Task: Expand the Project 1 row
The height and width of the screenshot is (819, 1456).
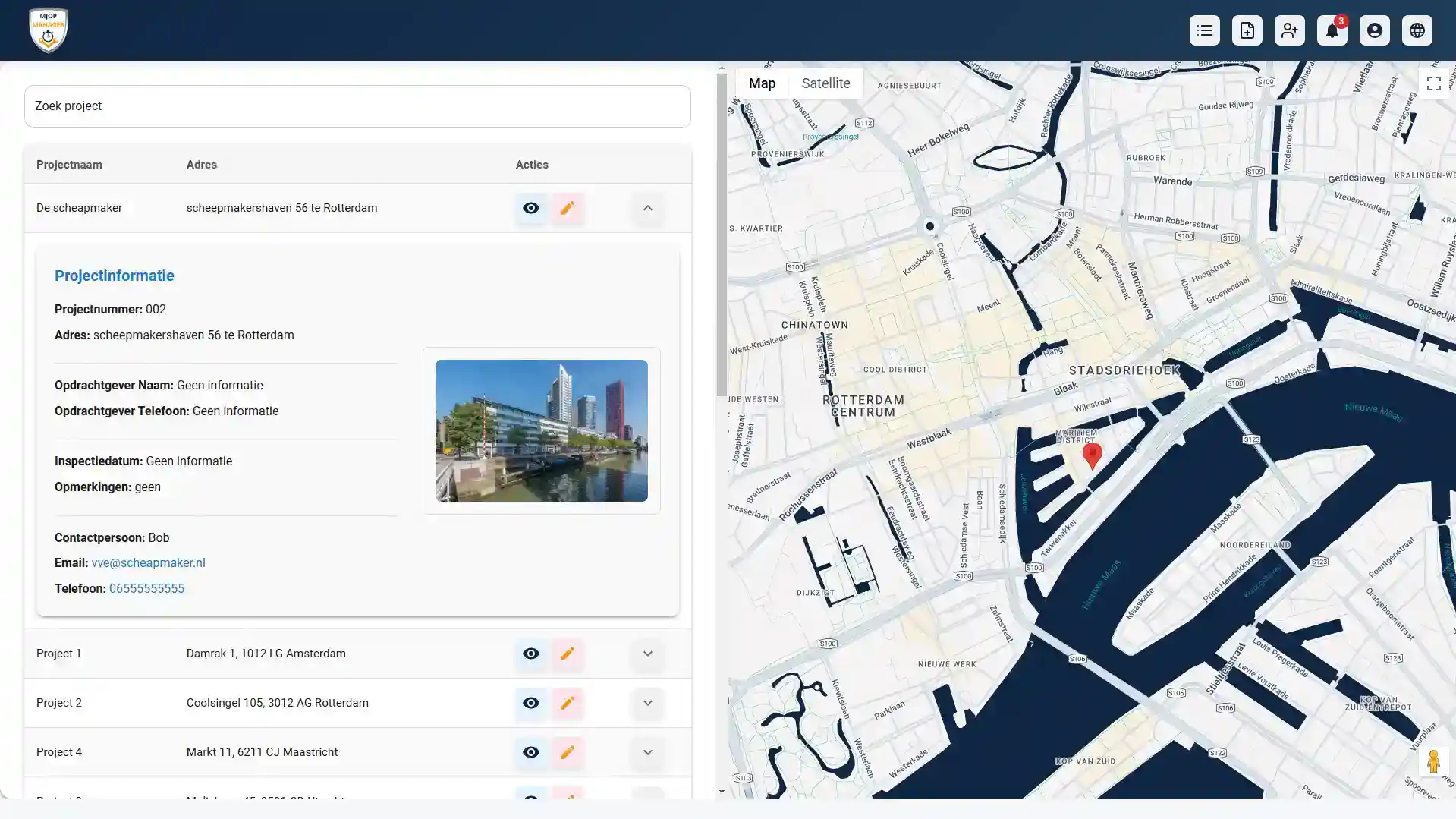Action: [647, 654]
